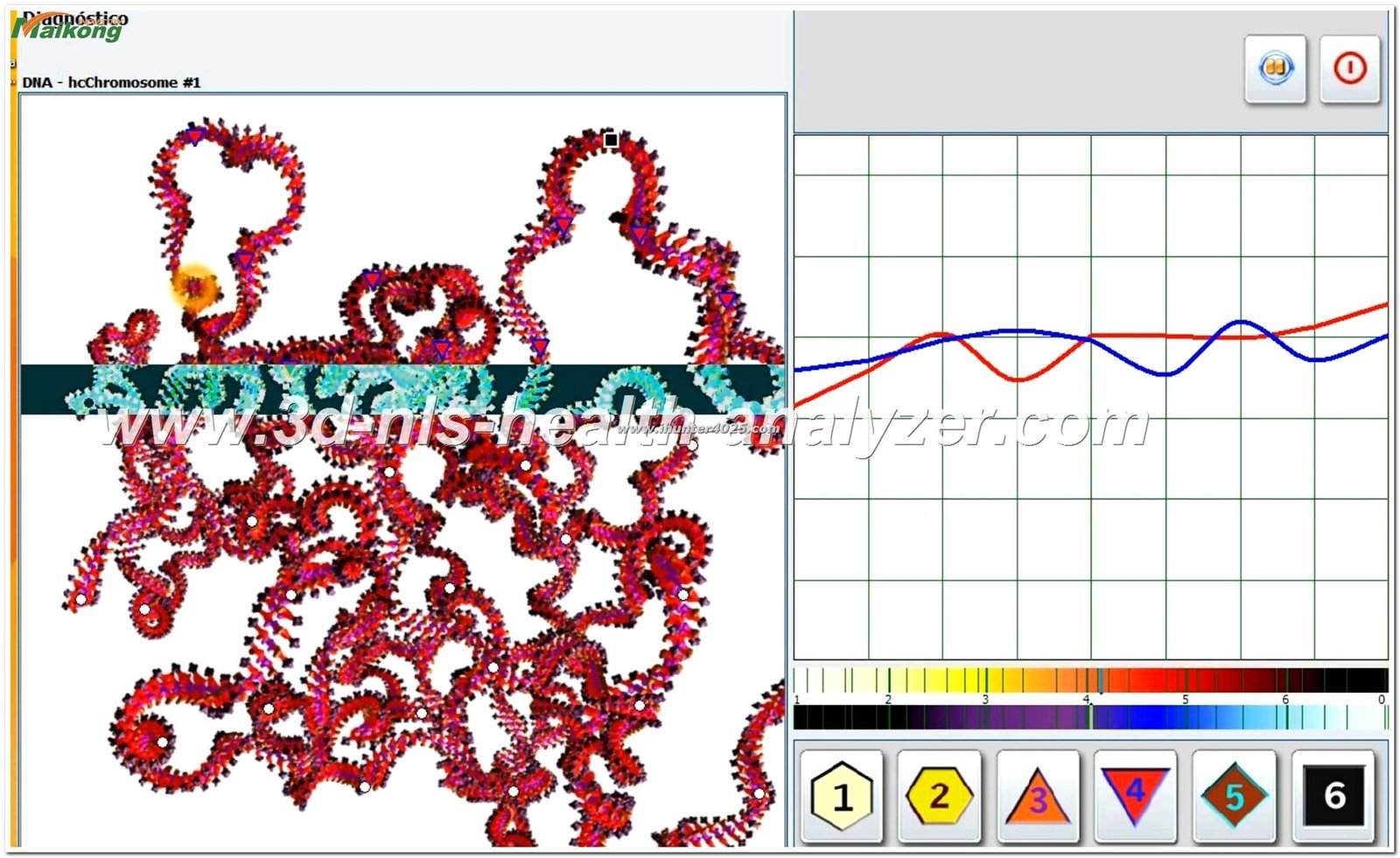Viewport: 1400px width, 858px height.
Task: Click the blue circular icon beside exit
Action: click(1275, 68)
